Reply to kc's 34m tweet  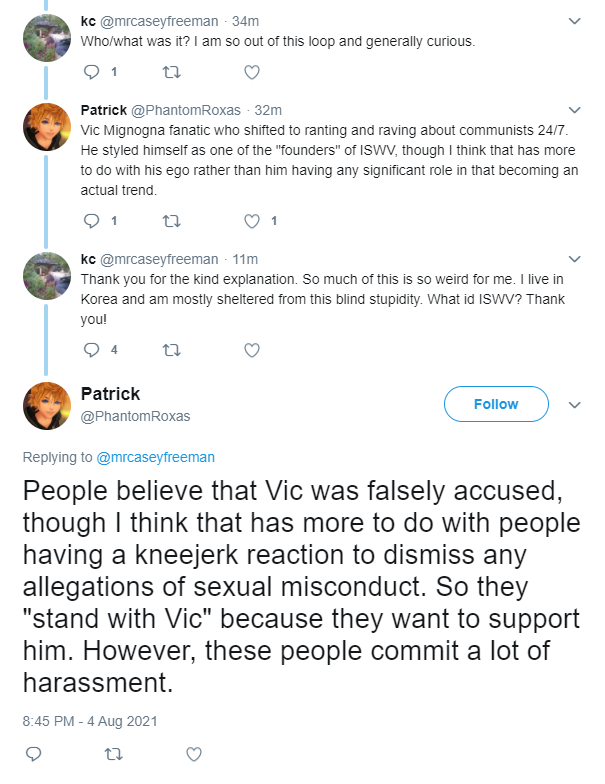click(x=92, y=72)
